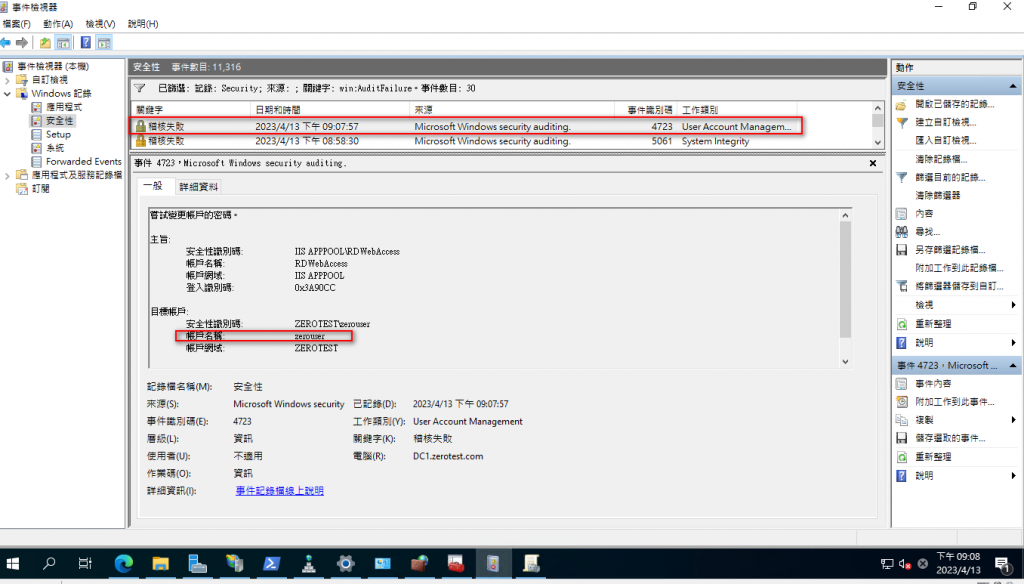Expand the 複製 submenu arrow
1024x584 pixels.
coord(1014,420)
